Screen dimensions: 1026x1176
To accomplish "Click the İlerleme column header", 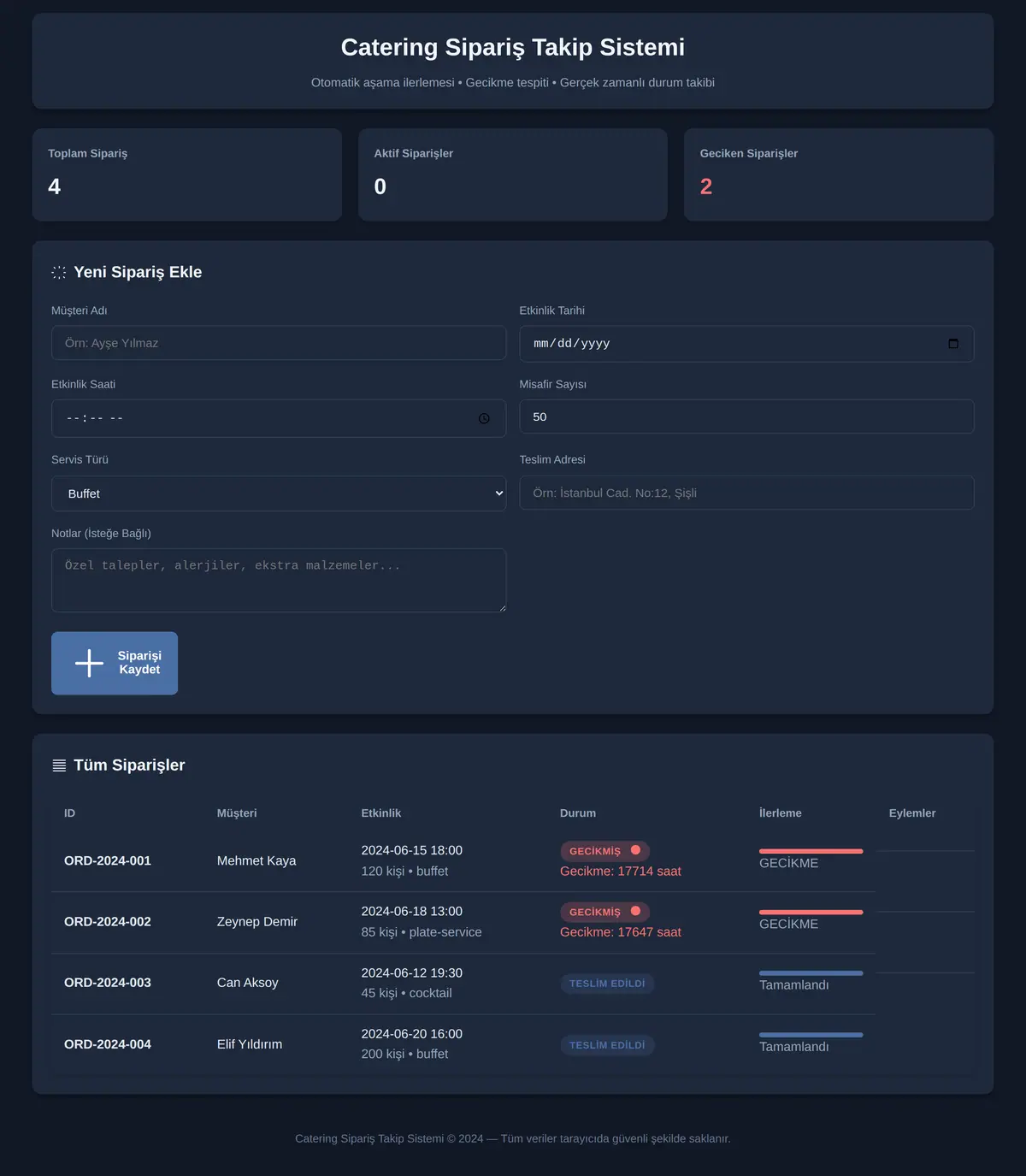I will 781,813.
